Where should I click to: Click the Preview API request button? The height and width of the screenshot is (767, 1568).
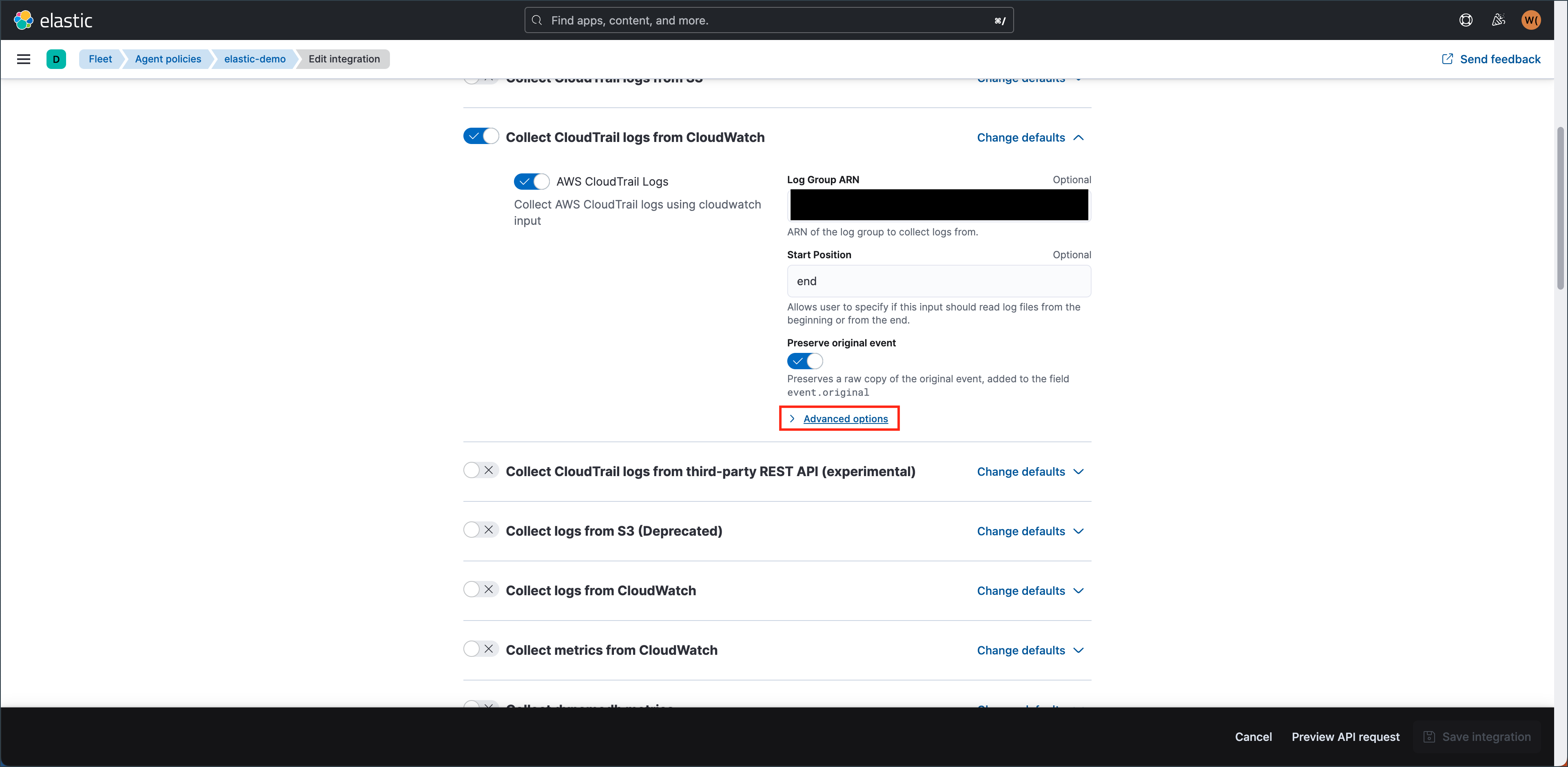pyautogui.click(x=1345, y=736)
